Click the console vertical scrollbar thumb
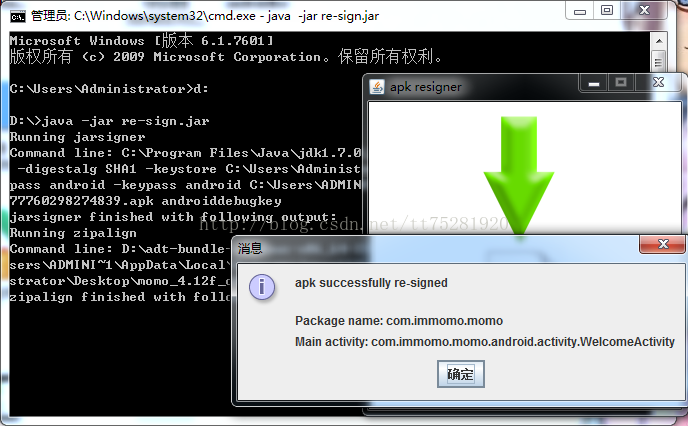Image resolution: width=688 pixels, height=426 pixels. [659, 61]
